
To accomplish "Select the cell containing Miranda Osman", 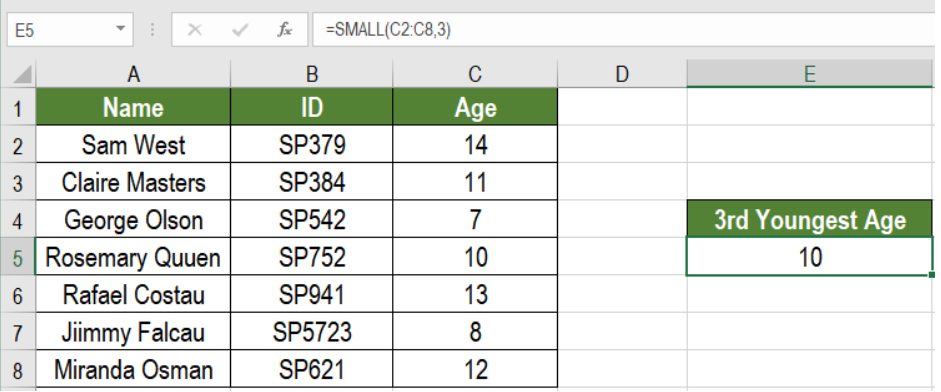I will [x=133, y=369].
